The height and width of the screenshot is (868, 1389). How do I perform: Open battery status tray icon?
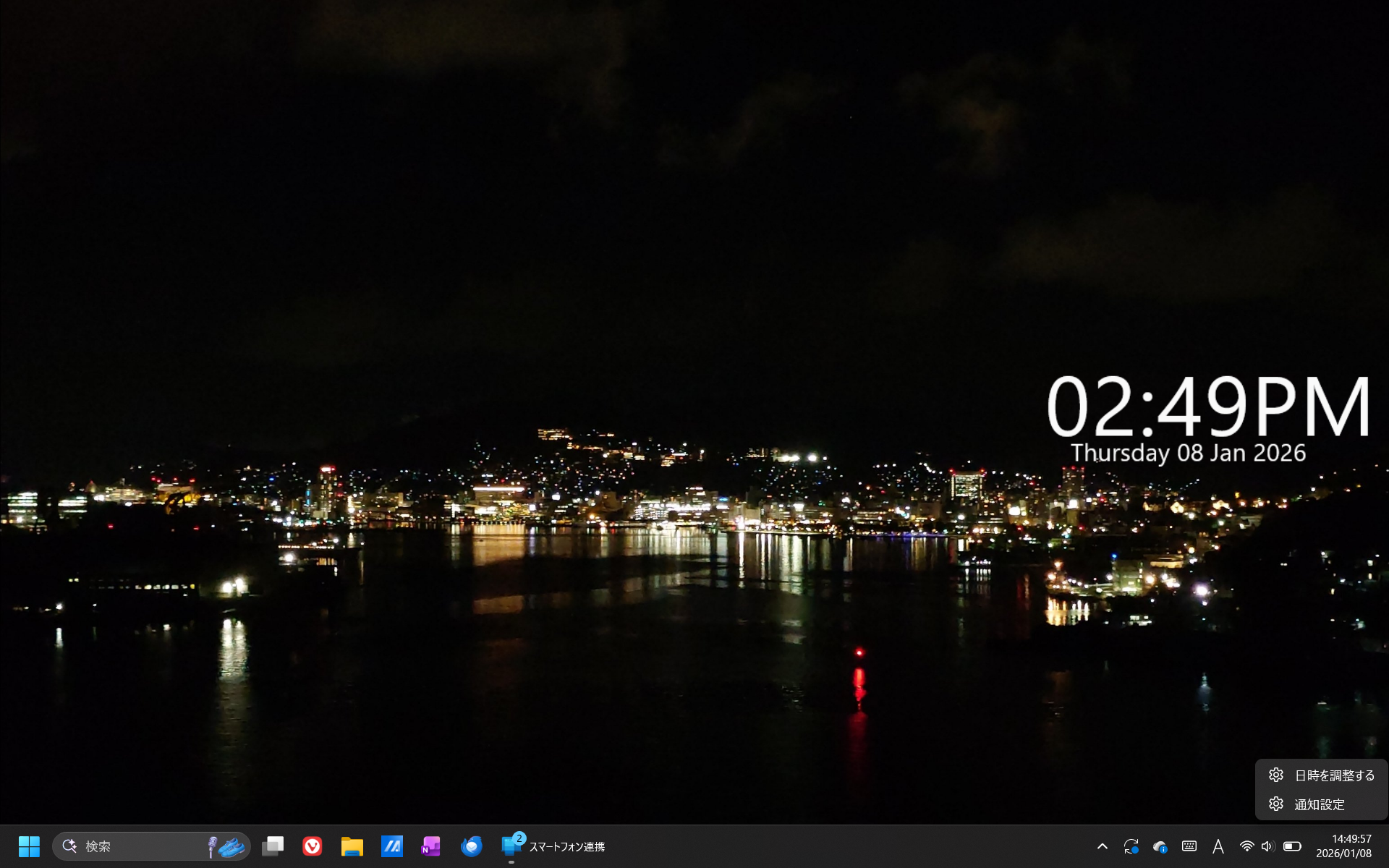pyautogui.click(x=1292, y=846)
